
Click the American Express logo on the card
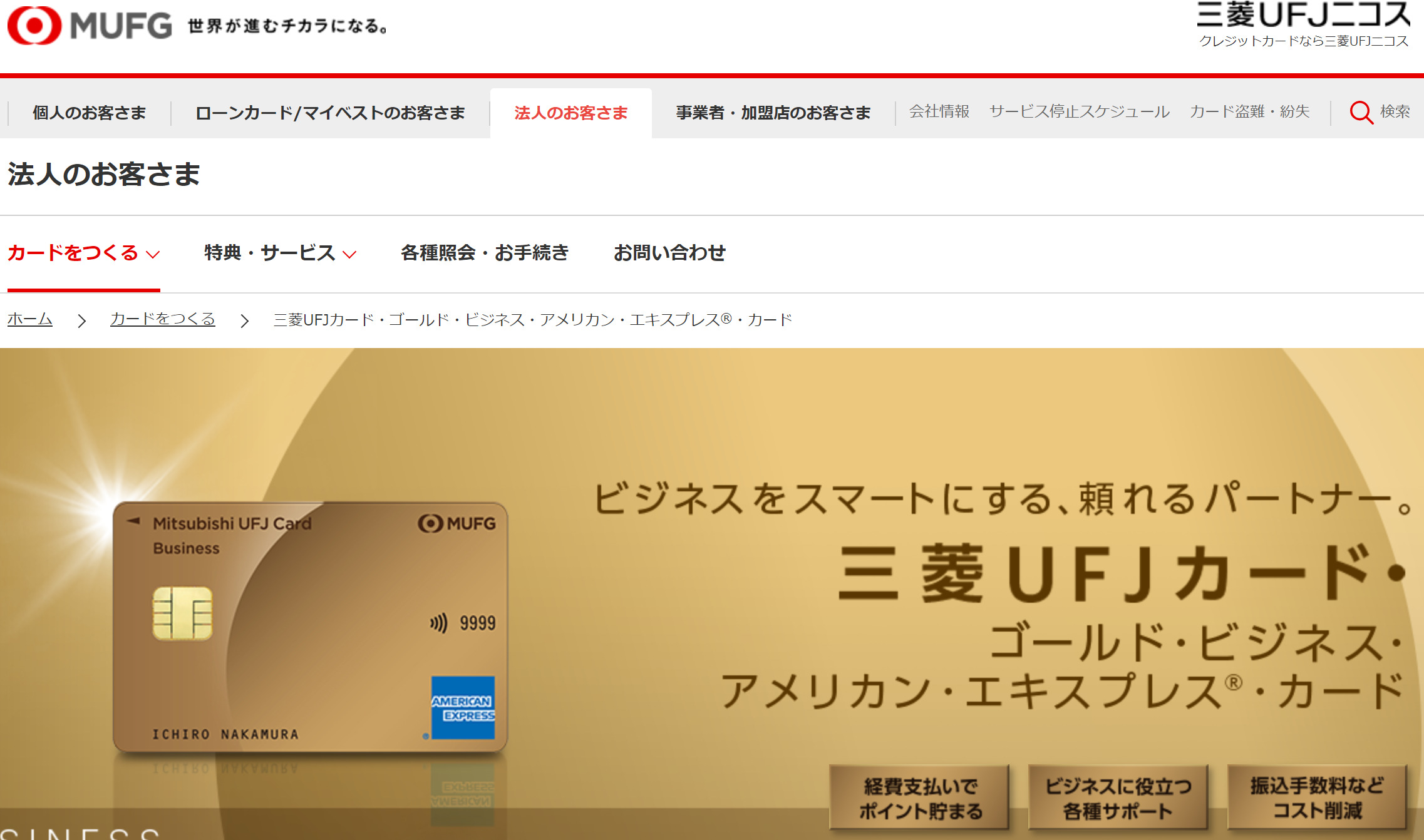point(463,707)
